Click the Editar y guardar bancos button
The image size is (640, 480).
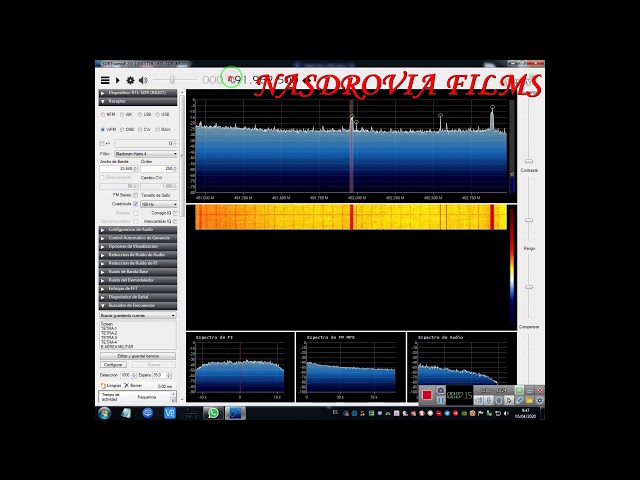tap(138, 356)
